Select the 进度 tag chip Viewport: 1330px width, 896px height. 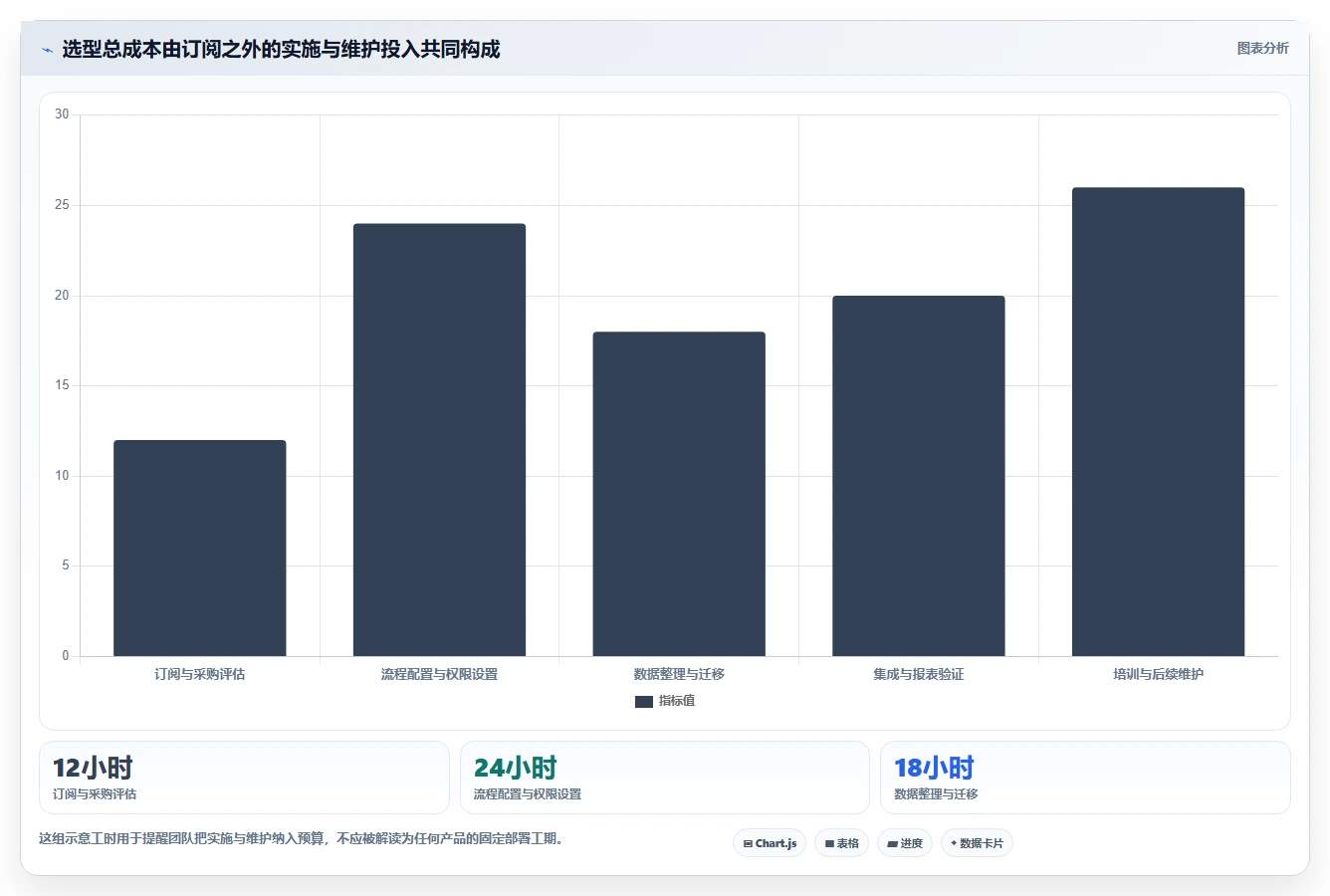point(905,843)
